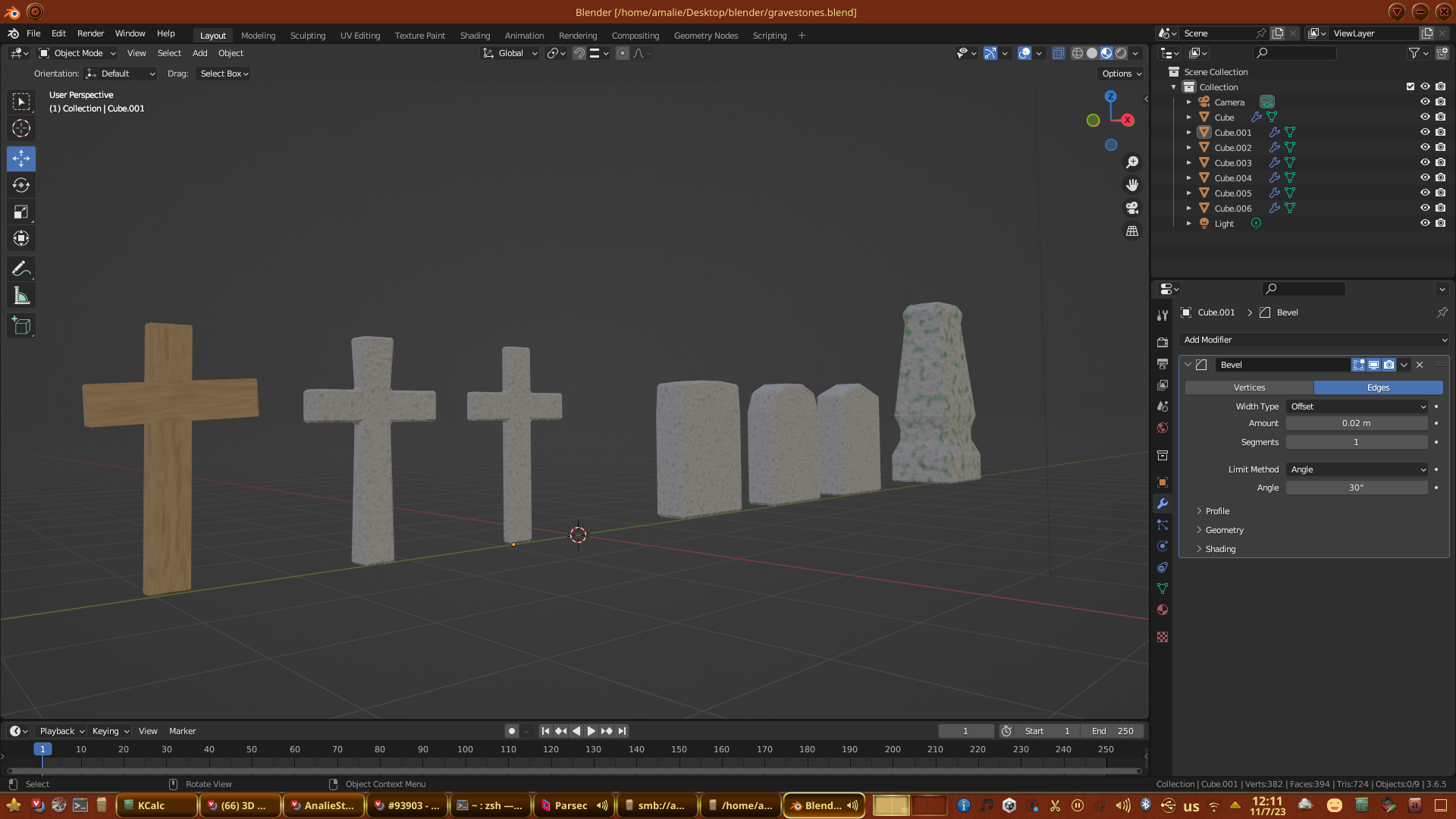Switch Bevel to Vertices mode

coord(1249,388)
